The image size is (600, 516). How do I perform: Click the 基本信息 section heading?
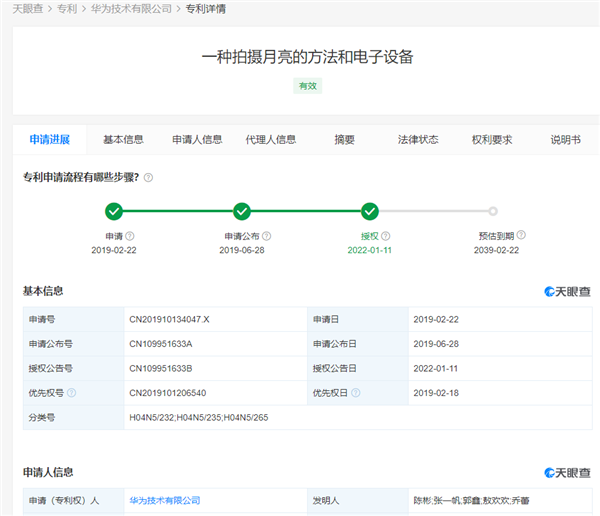point(43,291)
